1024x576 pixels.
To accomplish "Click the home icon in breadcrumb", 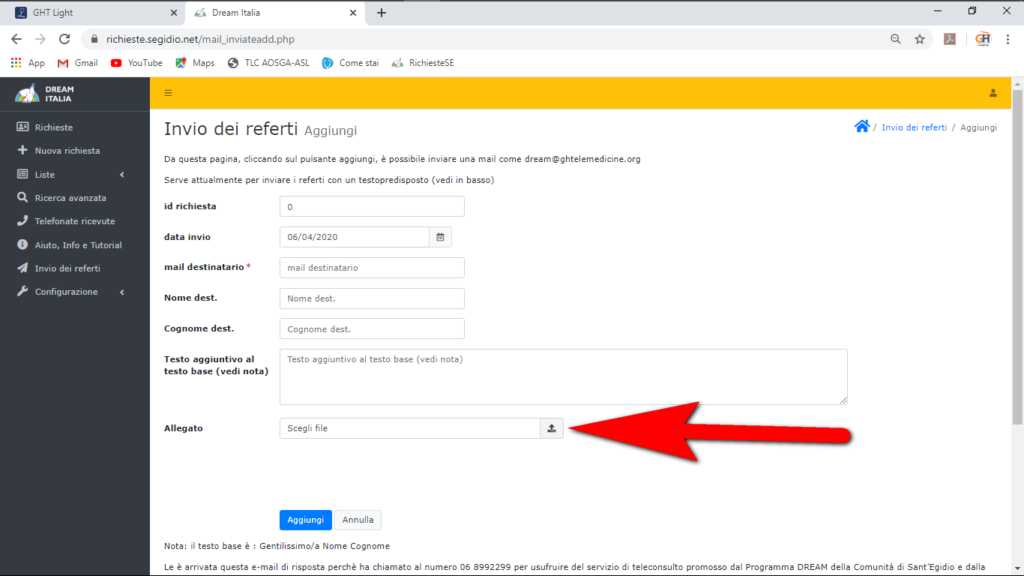I will tap(861, 127).
